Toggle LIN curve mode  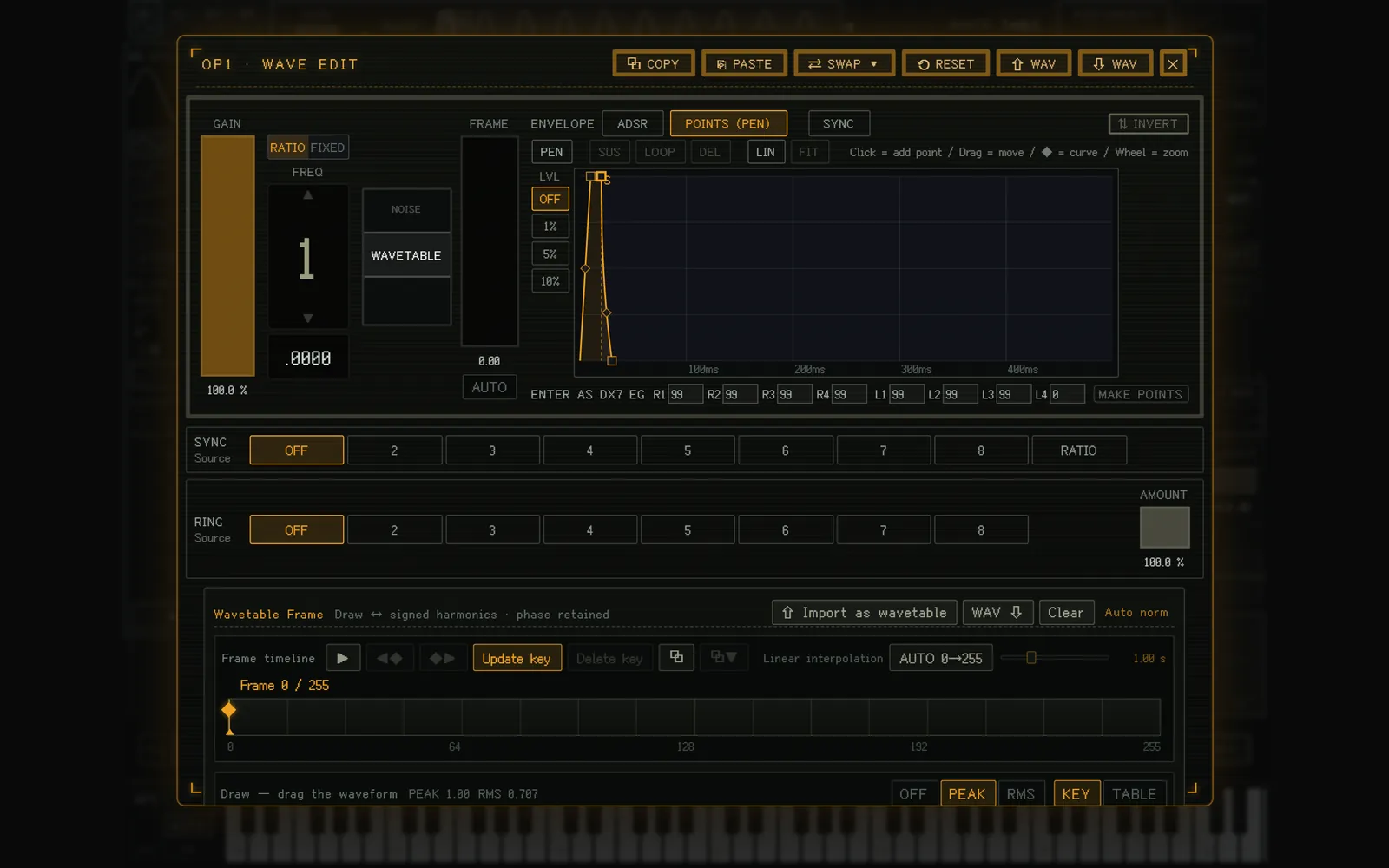(x=765, y=152)
